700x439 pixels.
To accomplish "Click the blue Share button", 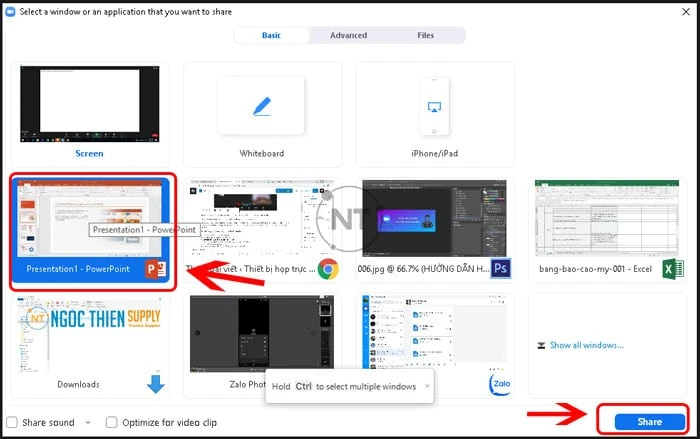I will click(x=650, y=422).
